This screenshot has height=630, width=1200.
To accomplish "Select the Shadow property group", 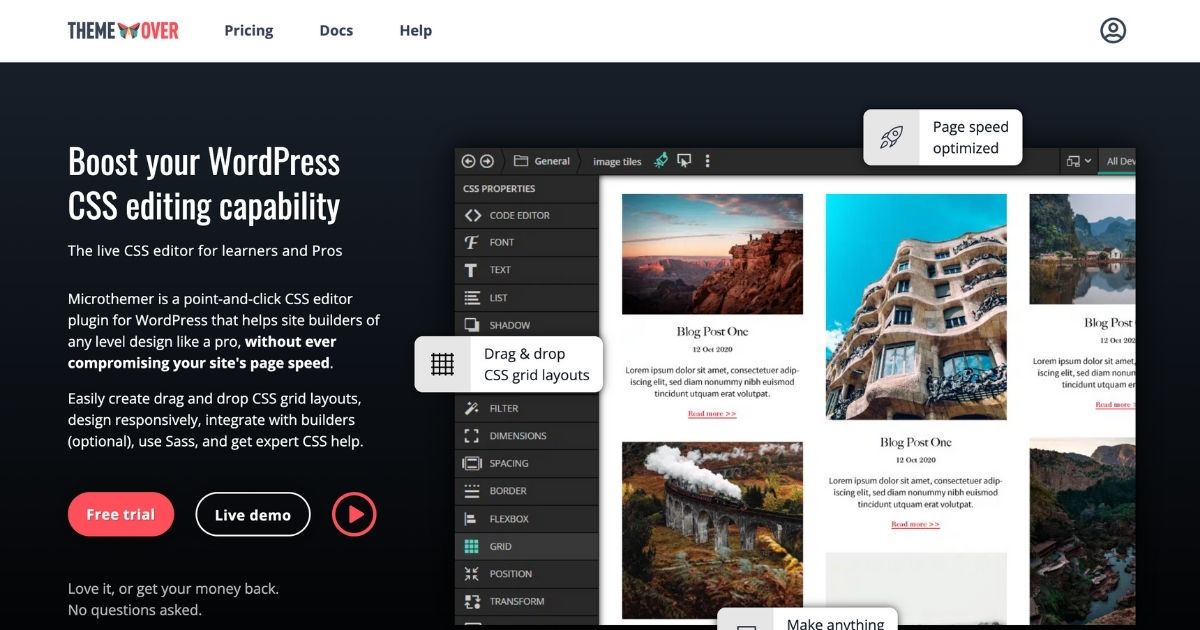I will [x=527, y=325].
